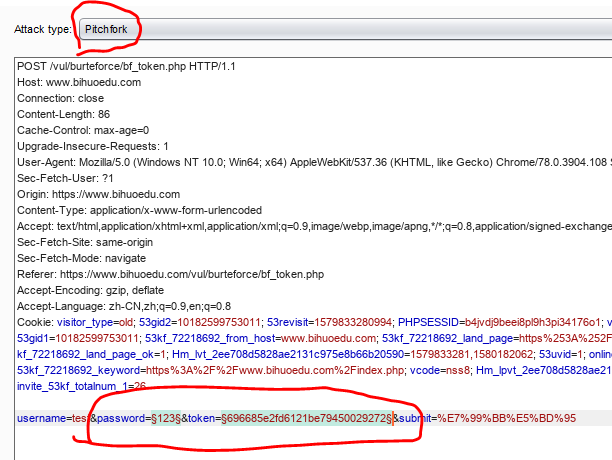Click the 53gid2 cookie parameter
Screen dimensions: 612x460
pyautogui.click(x=199, y=322)
